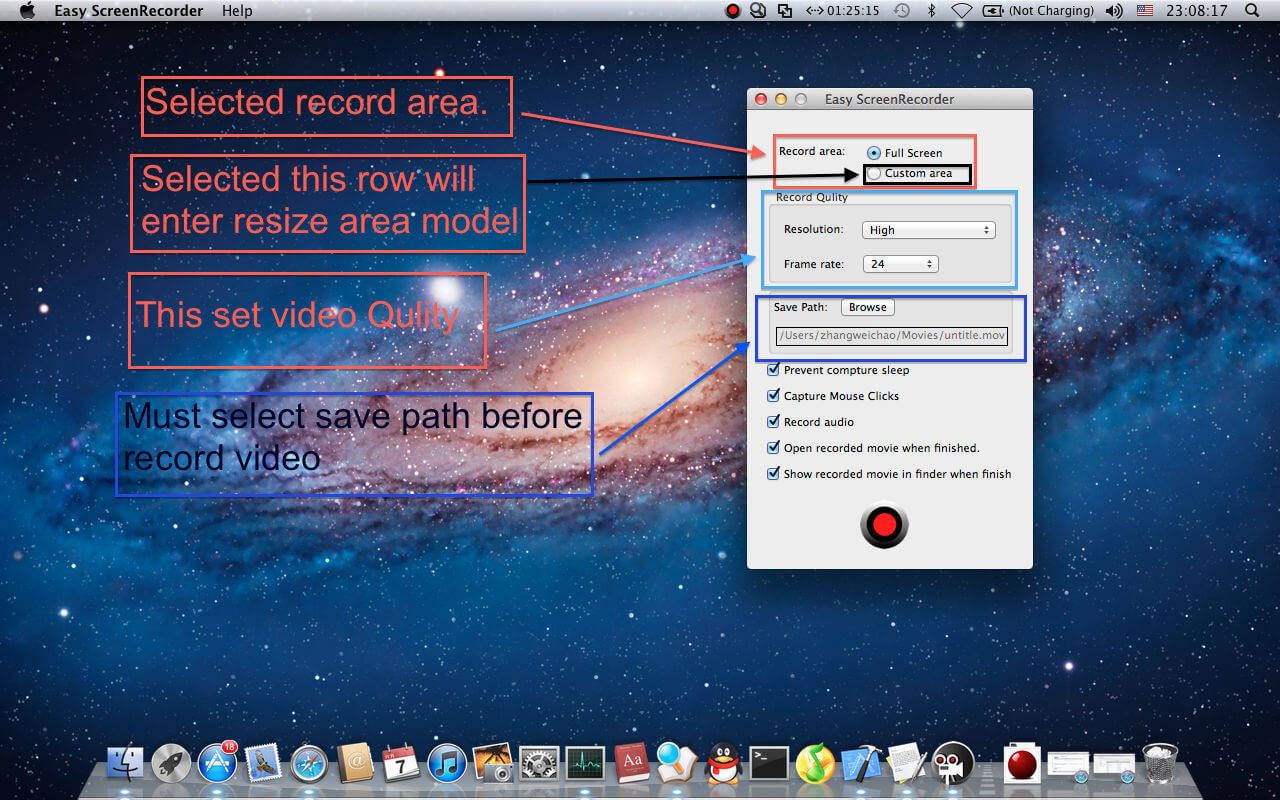1280x800 pixels.
Task: Click Browse to choose a save path
Action: (867, 307)
